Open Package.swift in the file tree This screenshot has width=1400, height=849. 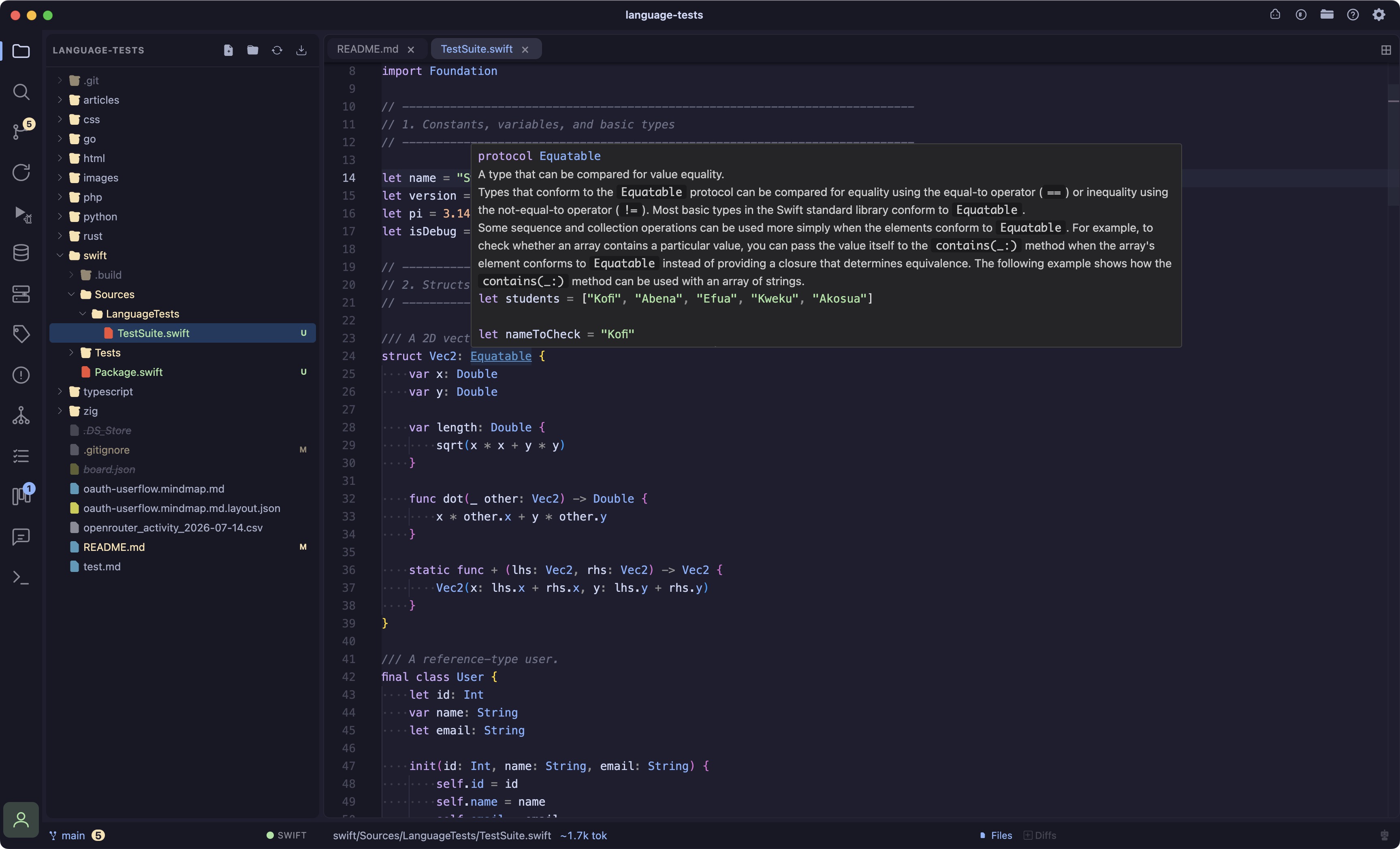coord(128,372)
